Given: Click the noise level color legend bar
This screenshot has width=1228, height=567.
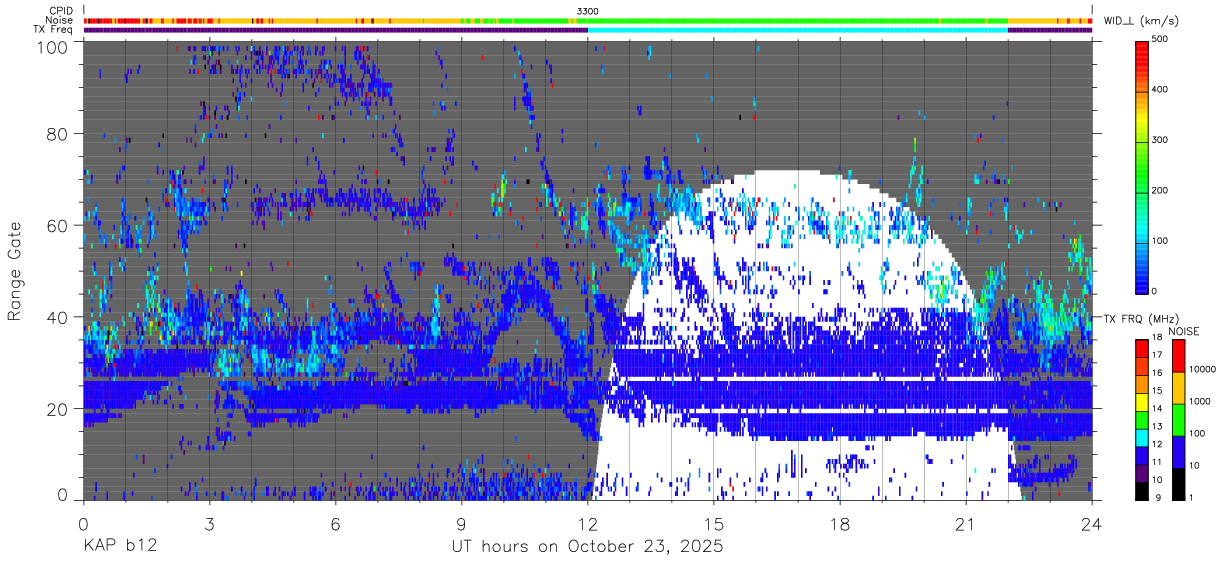Looking at the screenshot, I should pyautogui.click(x=1180, y=418).
